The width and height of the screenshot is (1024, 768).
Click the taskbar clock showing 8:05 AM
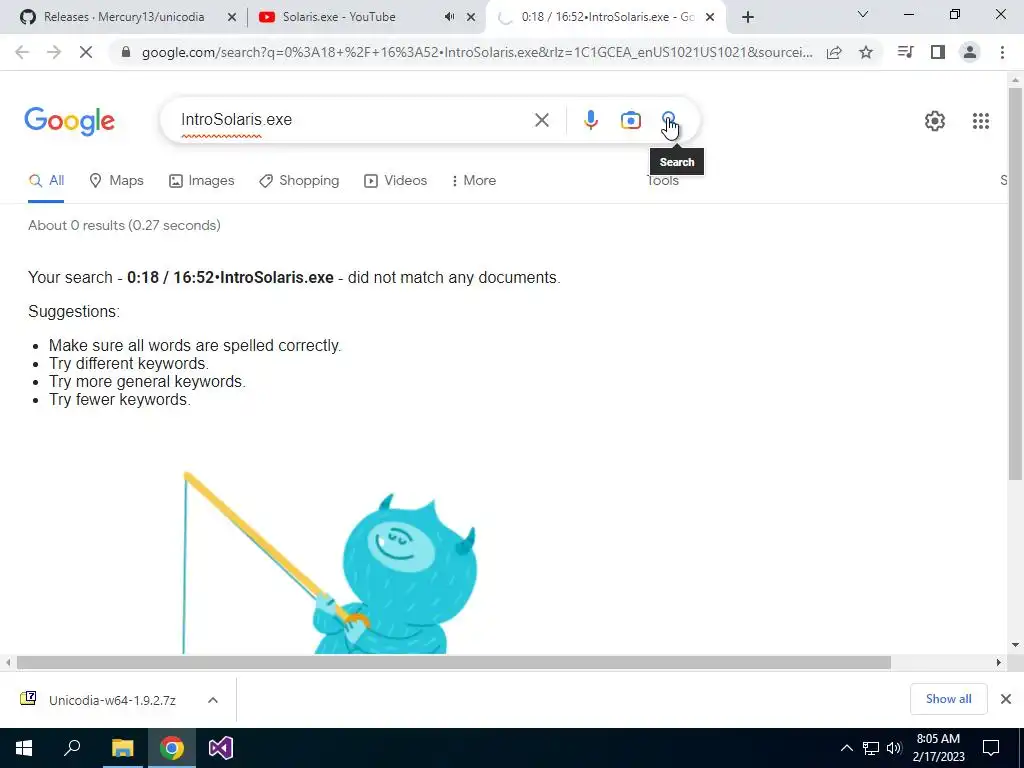[938, 748]
